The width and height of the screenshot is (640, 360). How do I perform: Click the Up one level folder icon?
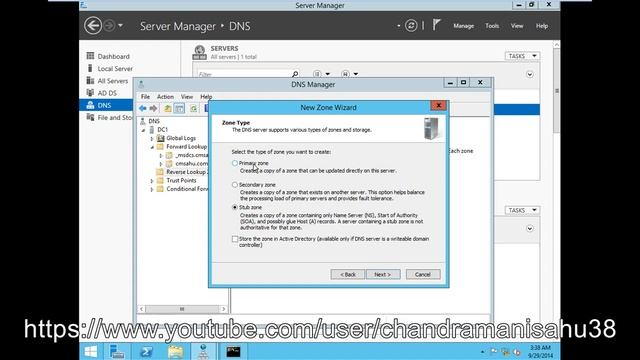point(167,108)
